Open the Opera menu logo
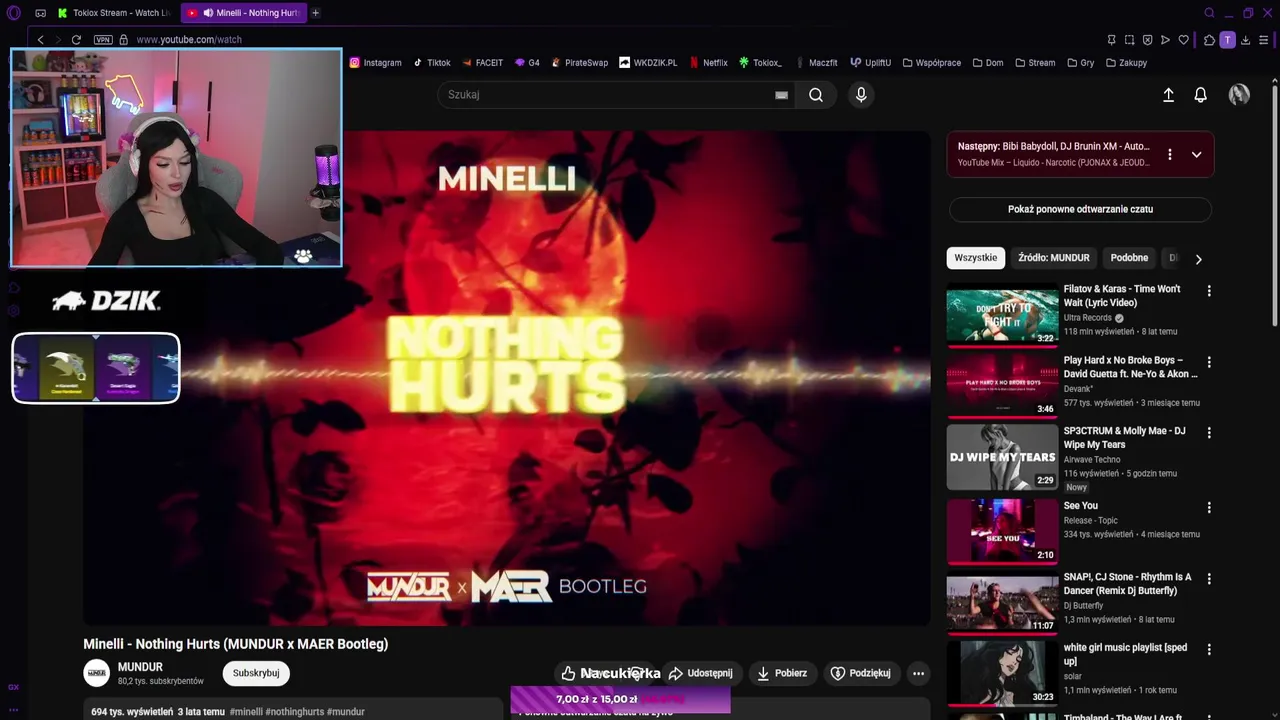 pos(13,13)
